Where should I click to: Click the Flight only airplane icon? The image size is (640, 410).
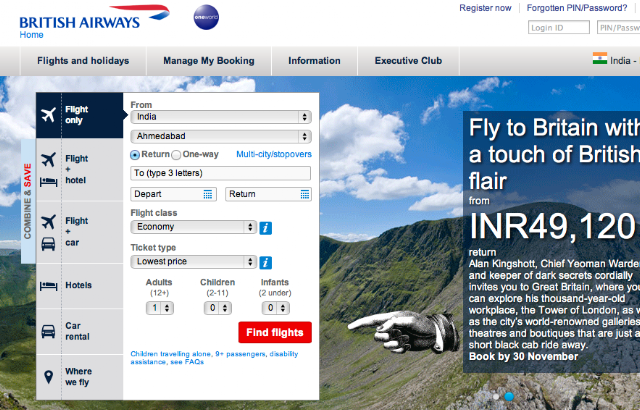tap(49, 115)
